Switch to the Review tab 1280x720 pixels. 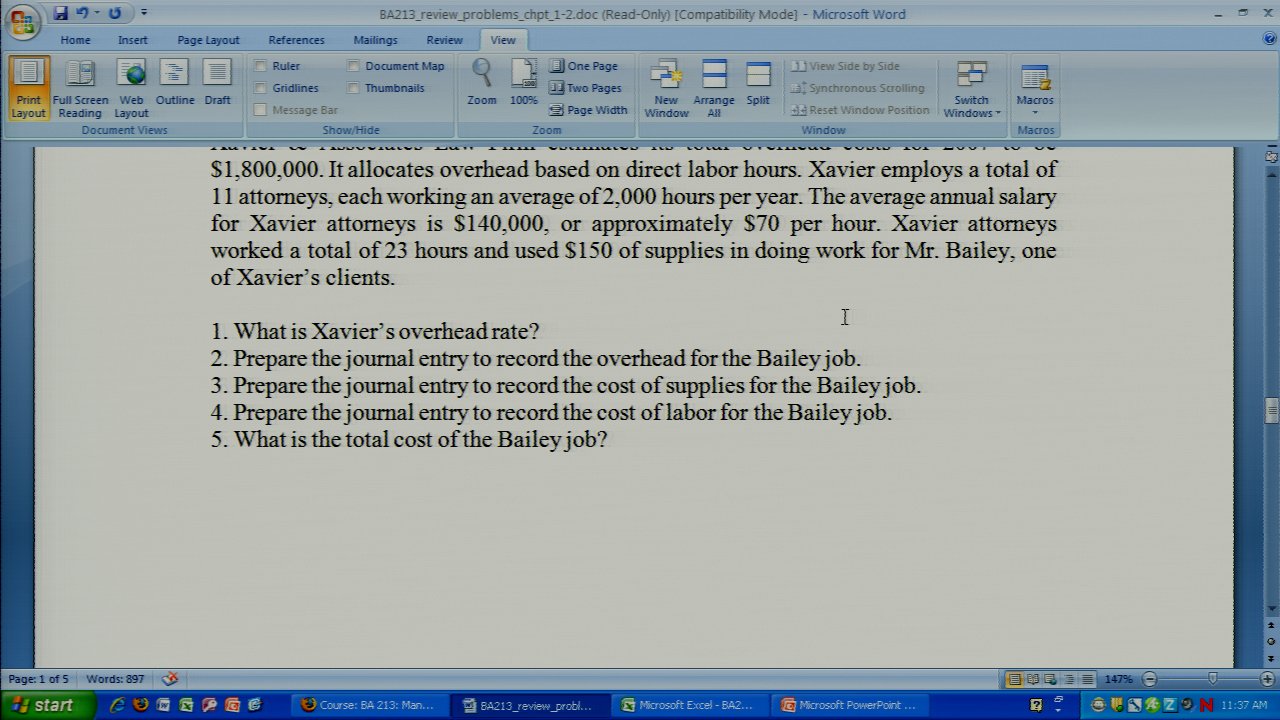tap(444, 40)
